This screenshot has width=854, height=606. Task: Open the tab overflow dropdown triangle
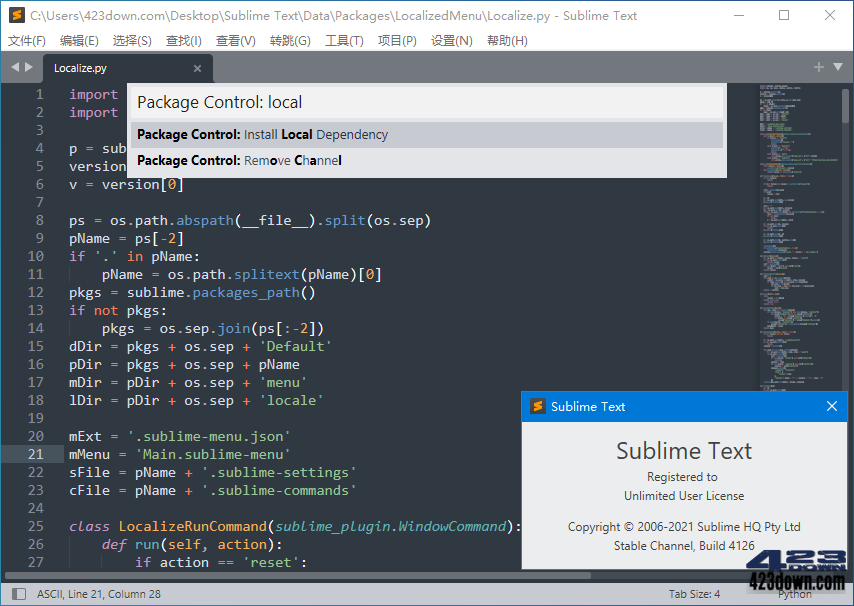pos(836,68)
